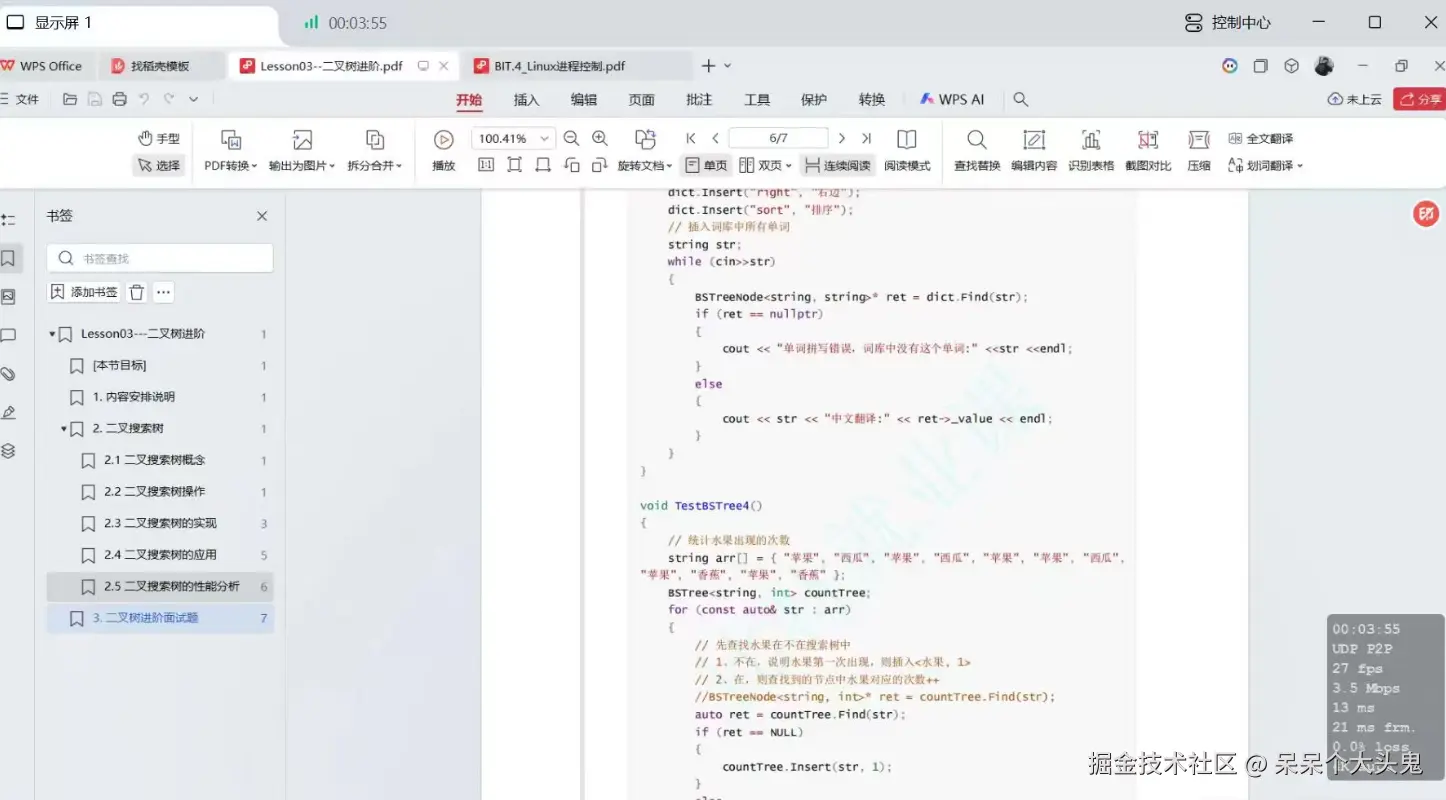Click the page number field 6/7
This screenshot has width=1446, height=800.
tap(778, 139)
